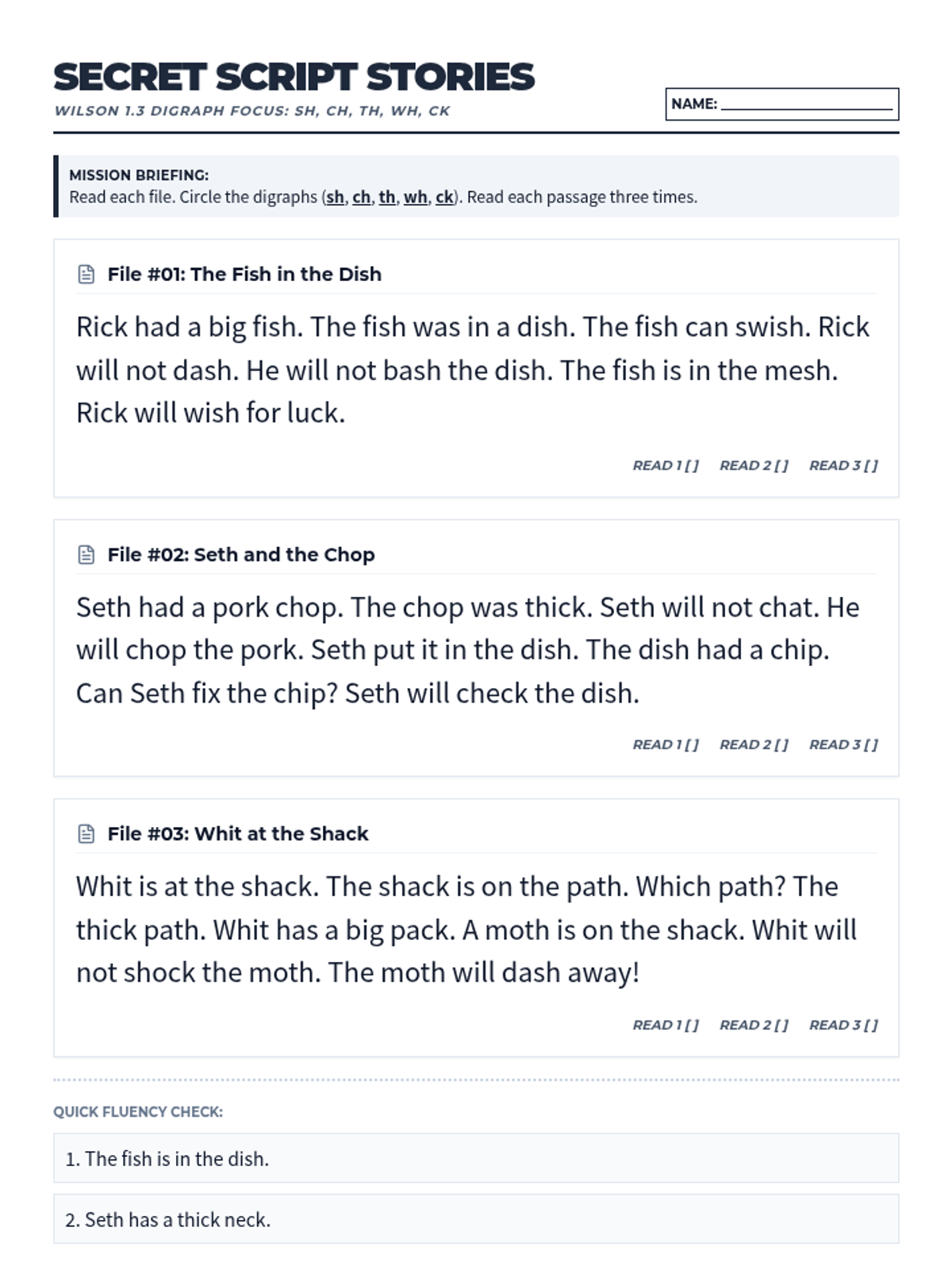
Task: Click the 'File #03: Whit at the Shack' heading
Action: [238, 834]
